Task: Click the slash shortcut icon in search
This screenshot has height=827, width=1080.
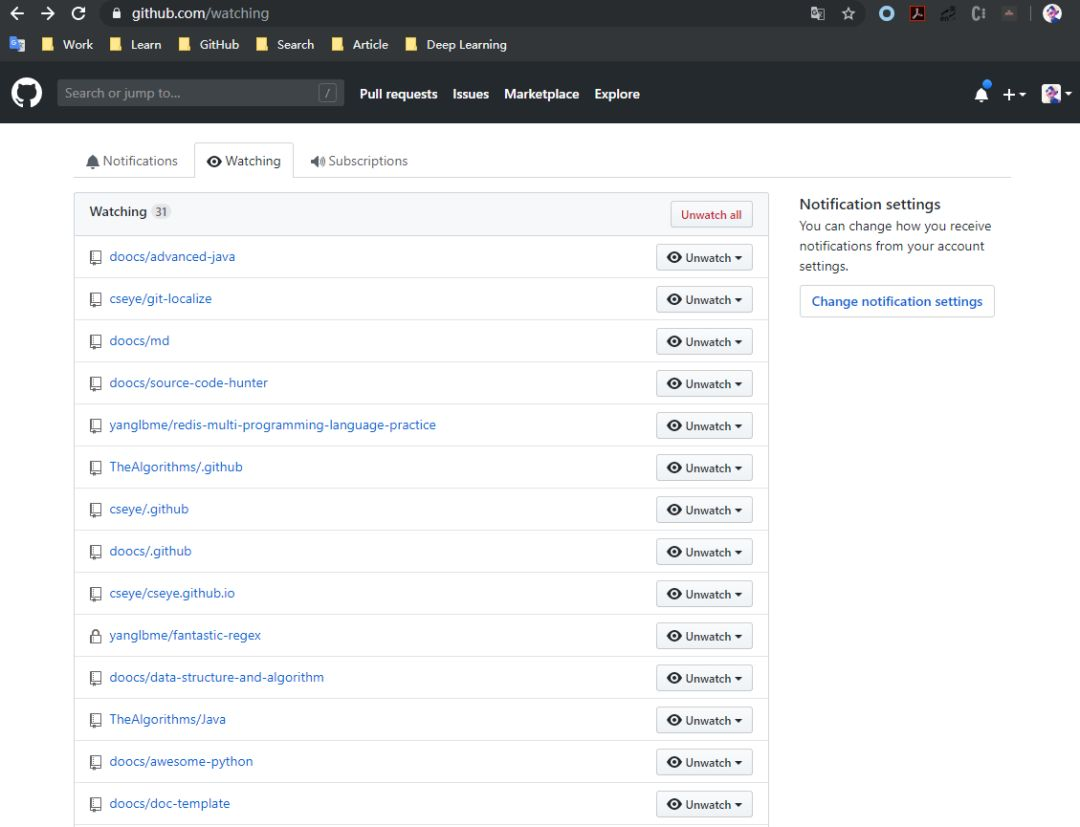Action: coord(327,93)
